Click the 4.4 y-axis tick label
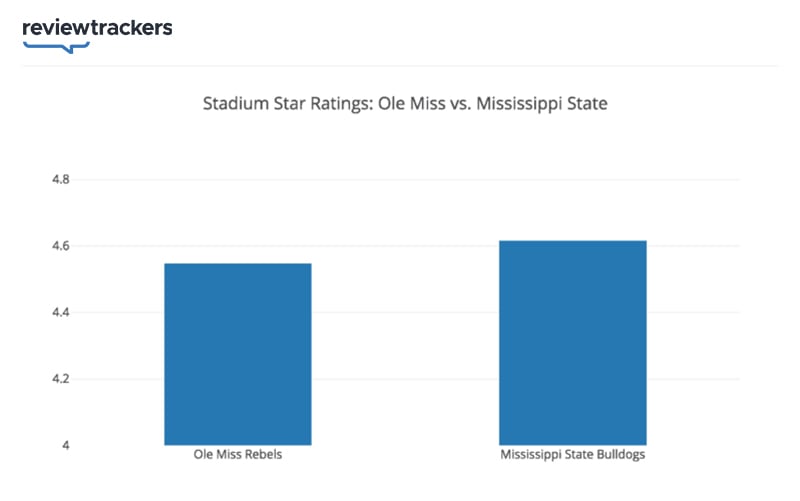Viewport: 800px width, 501px height. (x=61, y=312)
